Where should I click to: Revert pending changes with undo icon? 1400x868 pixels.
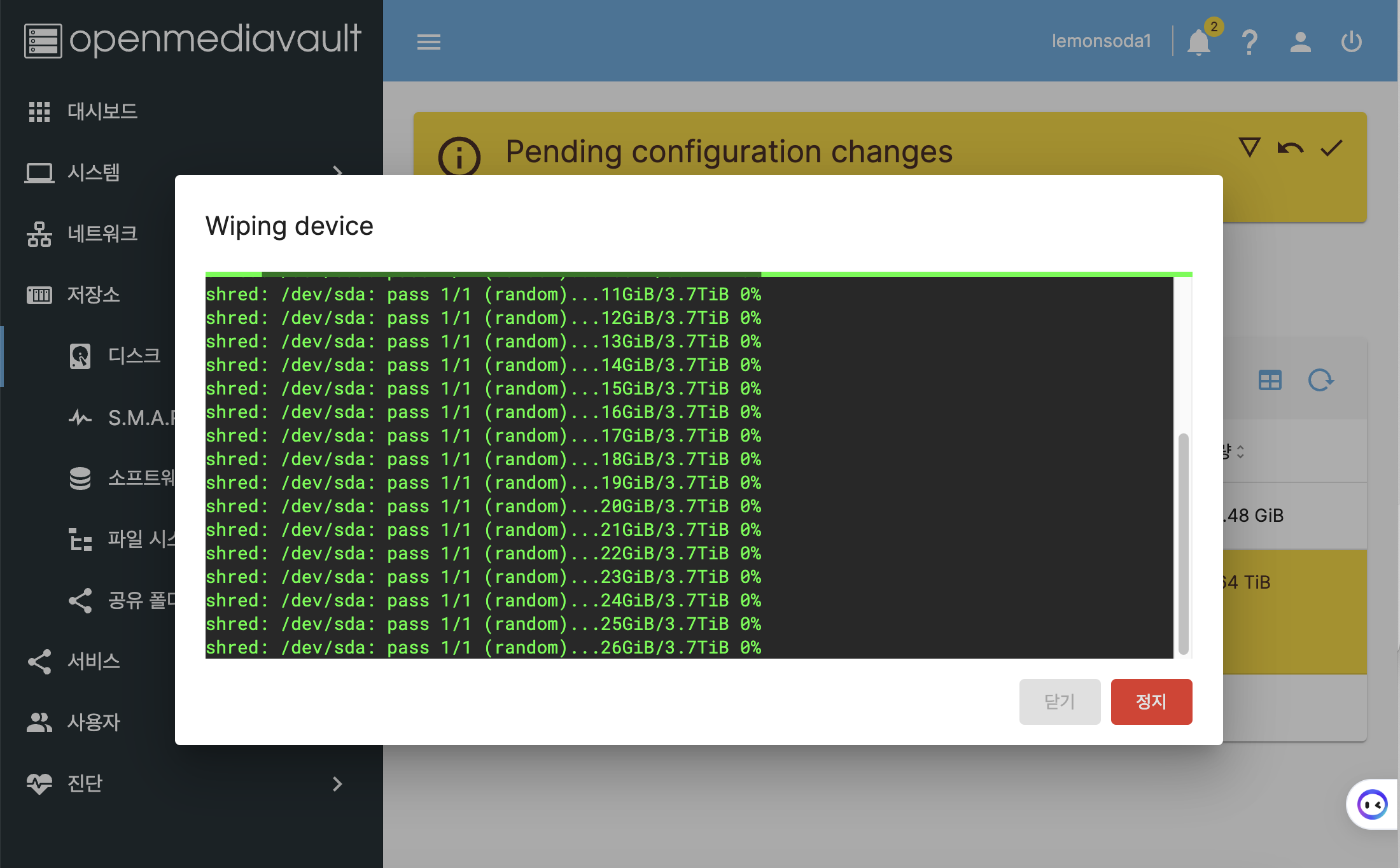pyautogui.click(x=1290, y=148)
